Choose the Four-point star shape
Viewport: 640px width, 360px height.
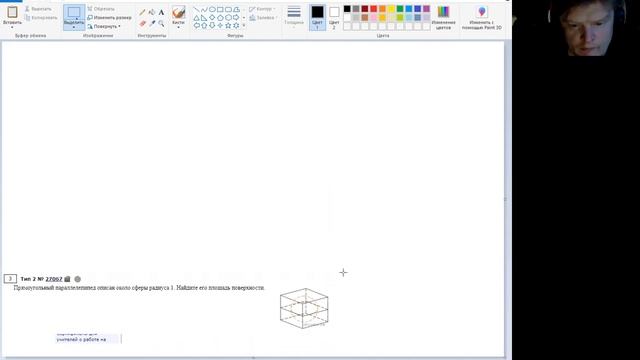point(220,25)
